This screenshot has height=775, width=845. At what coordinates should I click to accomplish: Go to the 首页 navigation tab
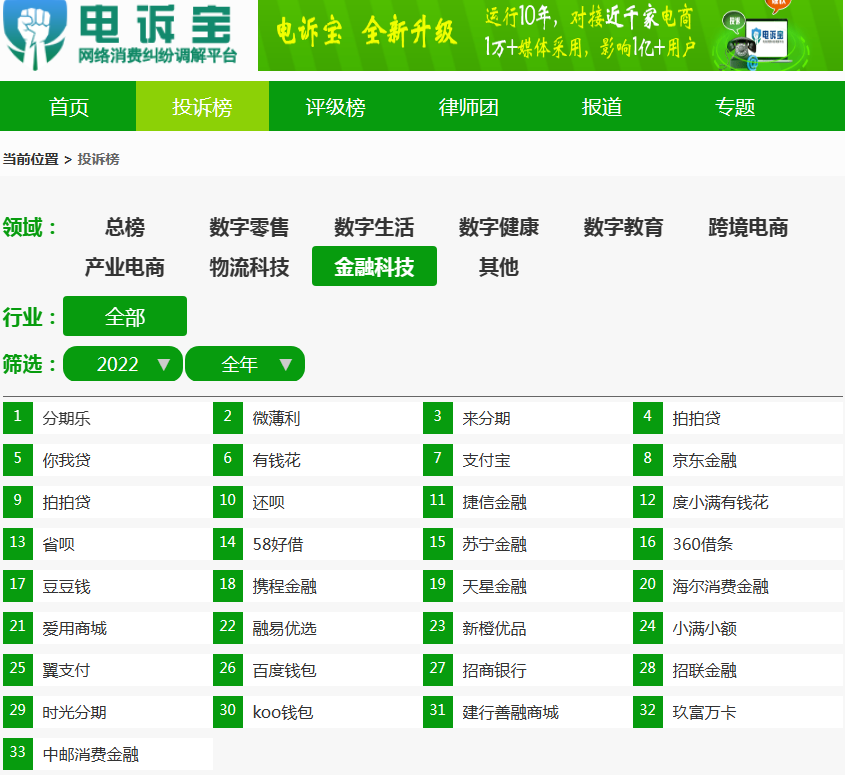tap(68, 106)
